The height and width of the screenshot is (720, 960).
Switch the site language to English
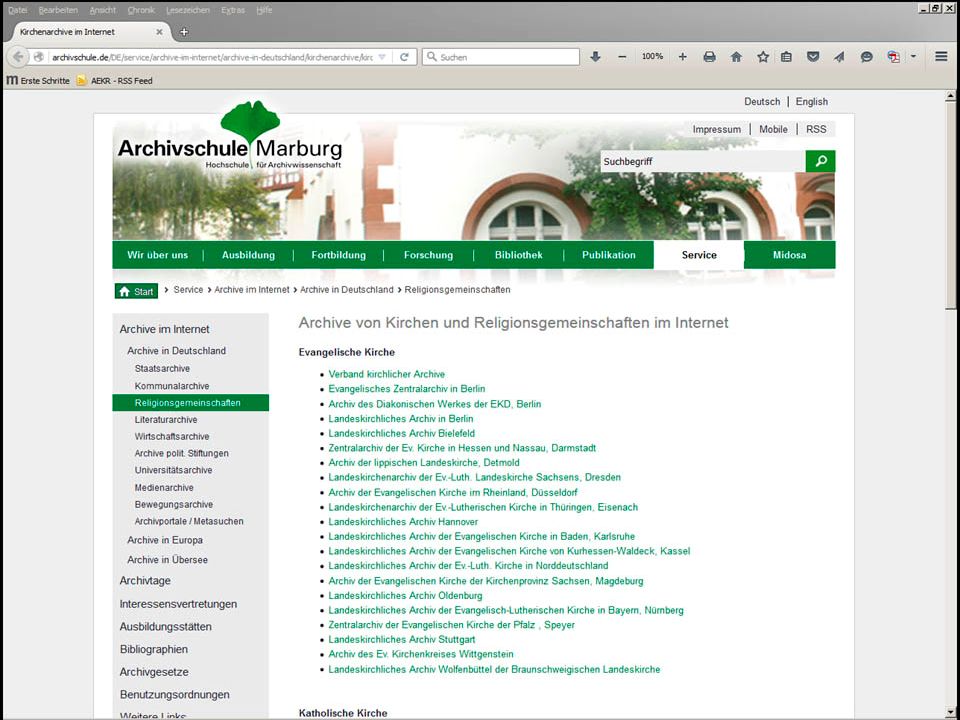pos(812,102)
